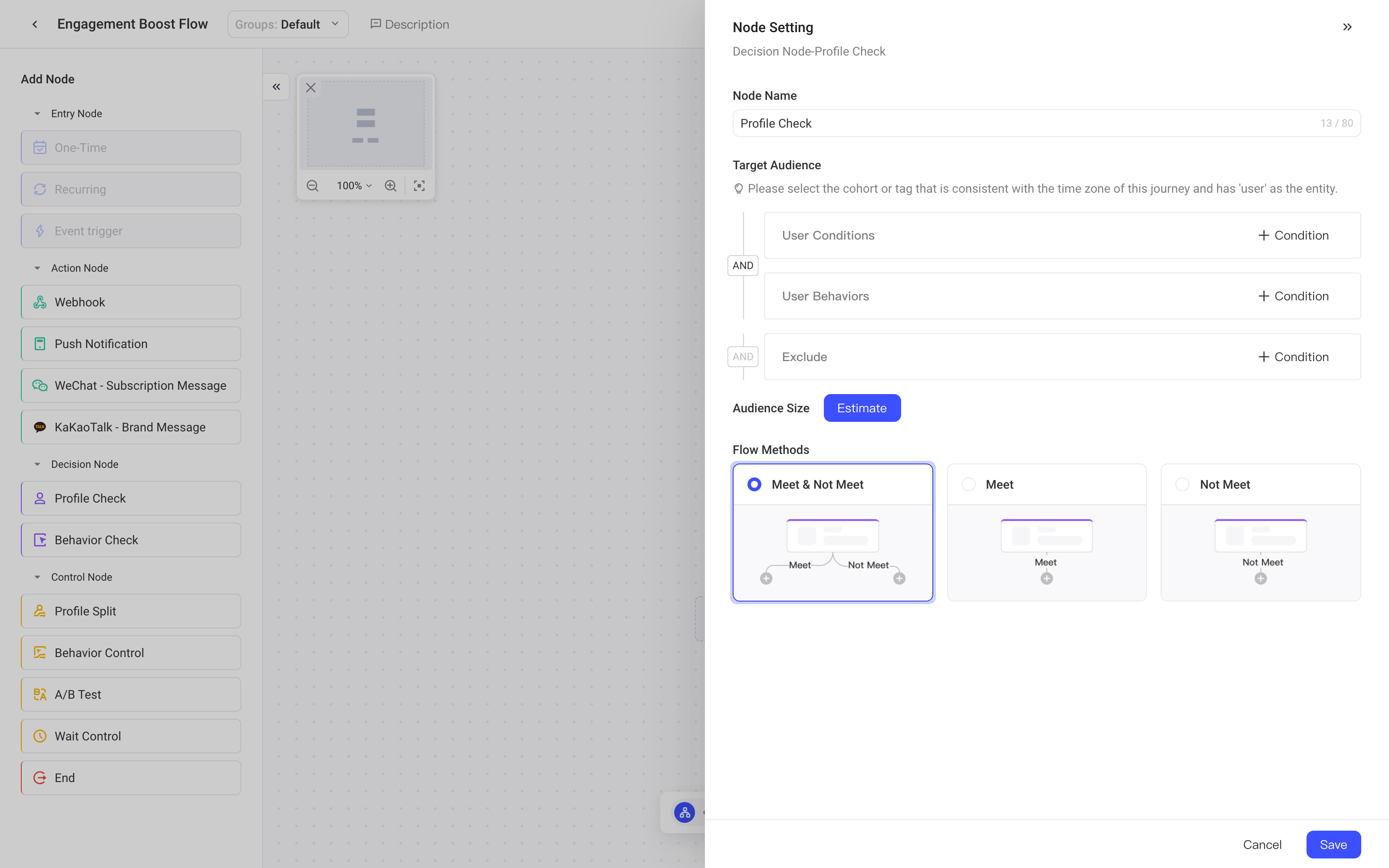Toggle the AND operator beside Exclude
The width and height of the screenshot is (1389, 868).
pos(743,356)
